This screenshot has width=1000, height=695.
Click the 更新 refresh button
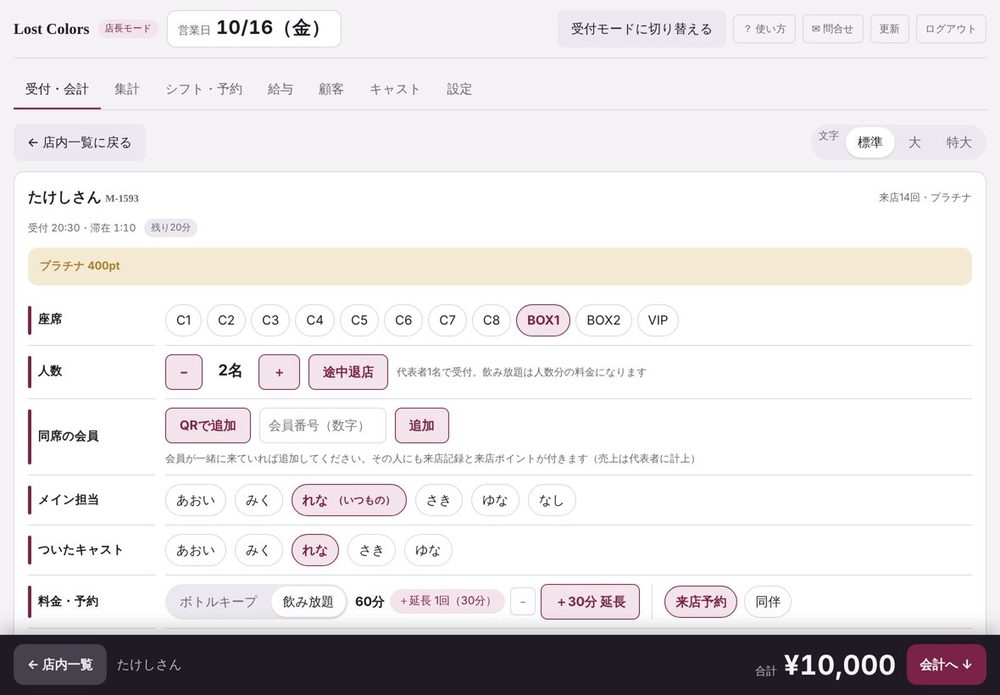pos(889,29)
